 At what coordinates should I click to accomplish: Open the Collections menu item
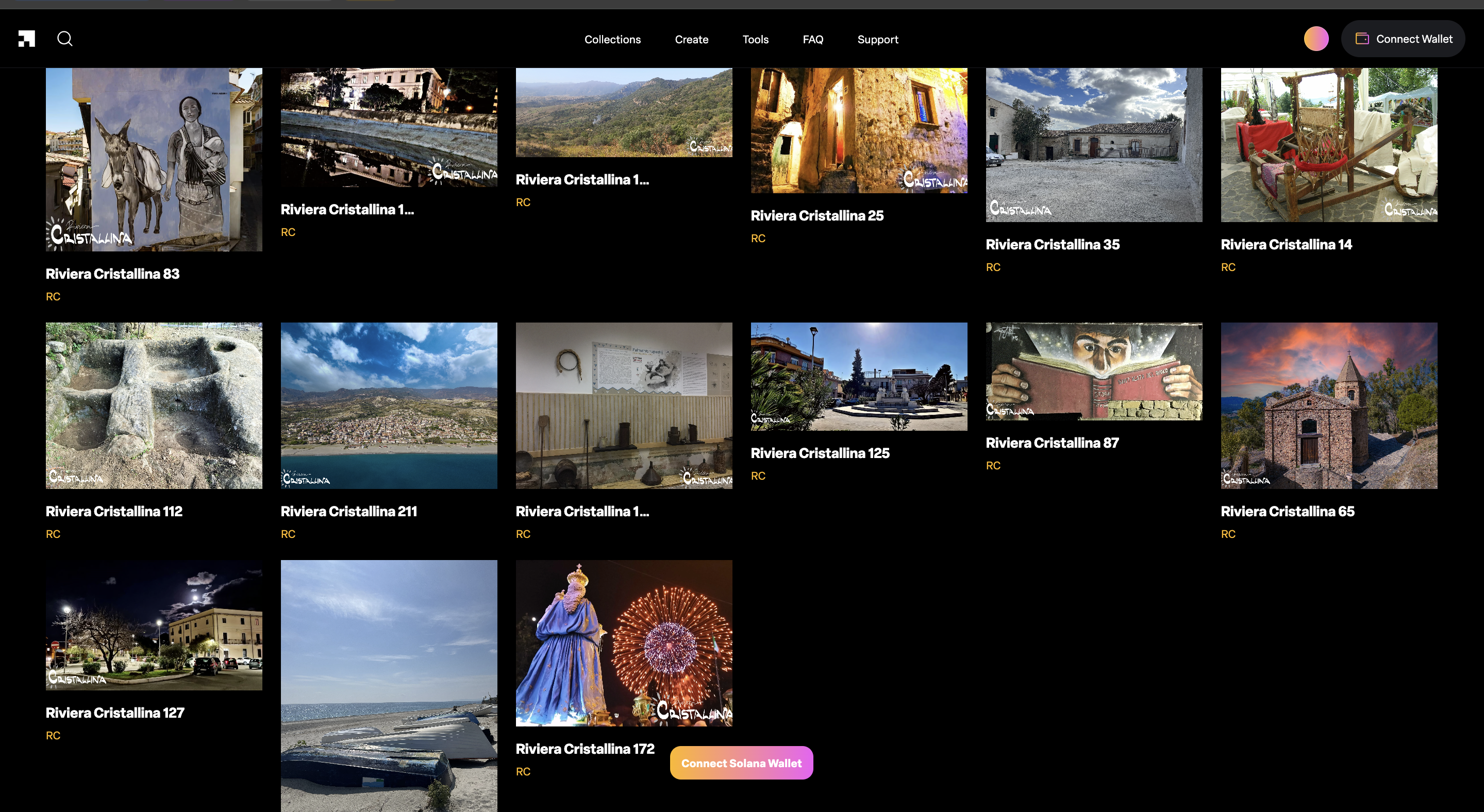612,39
